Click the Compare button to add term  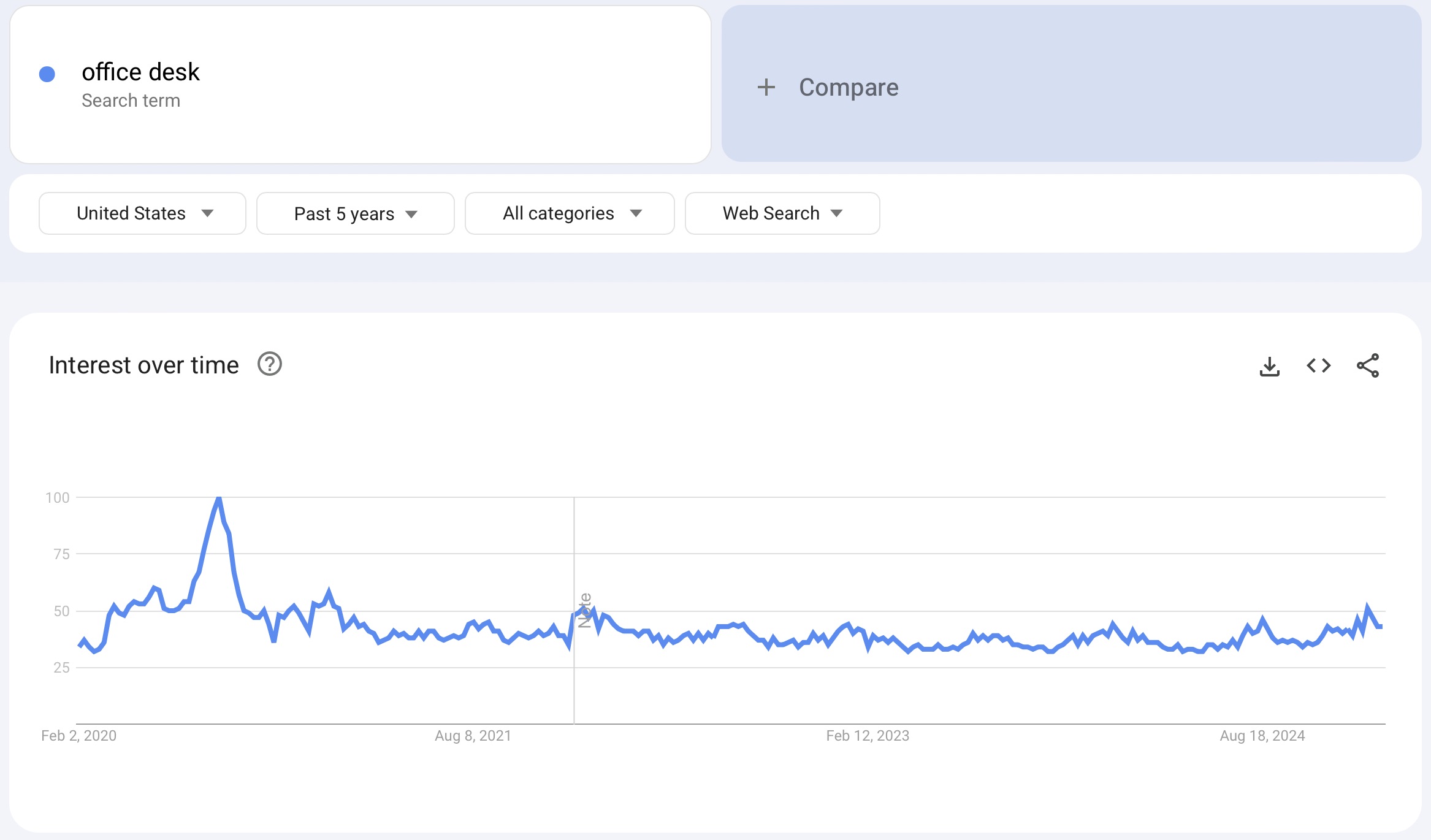click(x=849, y=87)
